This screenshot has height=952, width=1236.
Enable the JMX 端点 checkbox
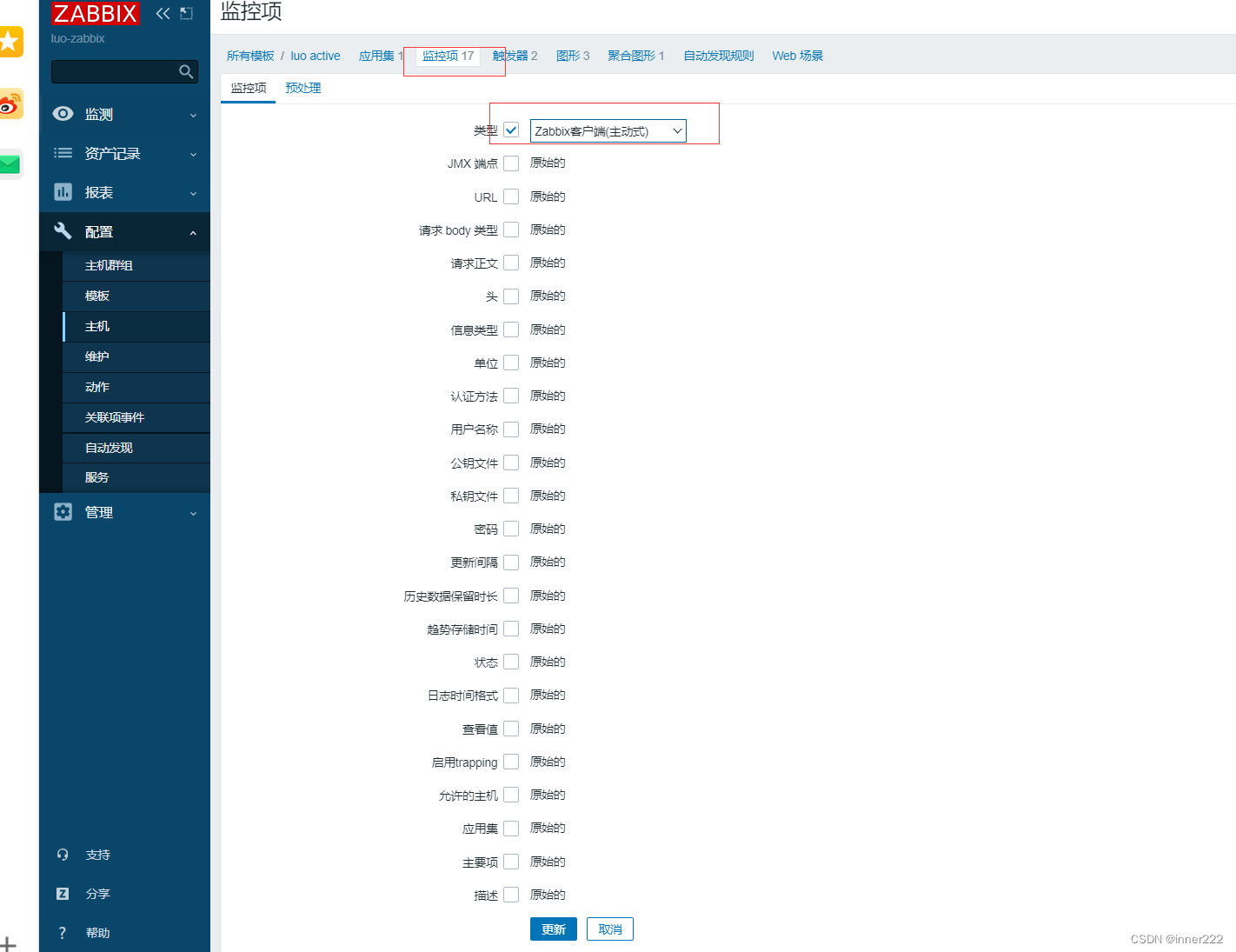pyautogui.click(x=511, y=163)
